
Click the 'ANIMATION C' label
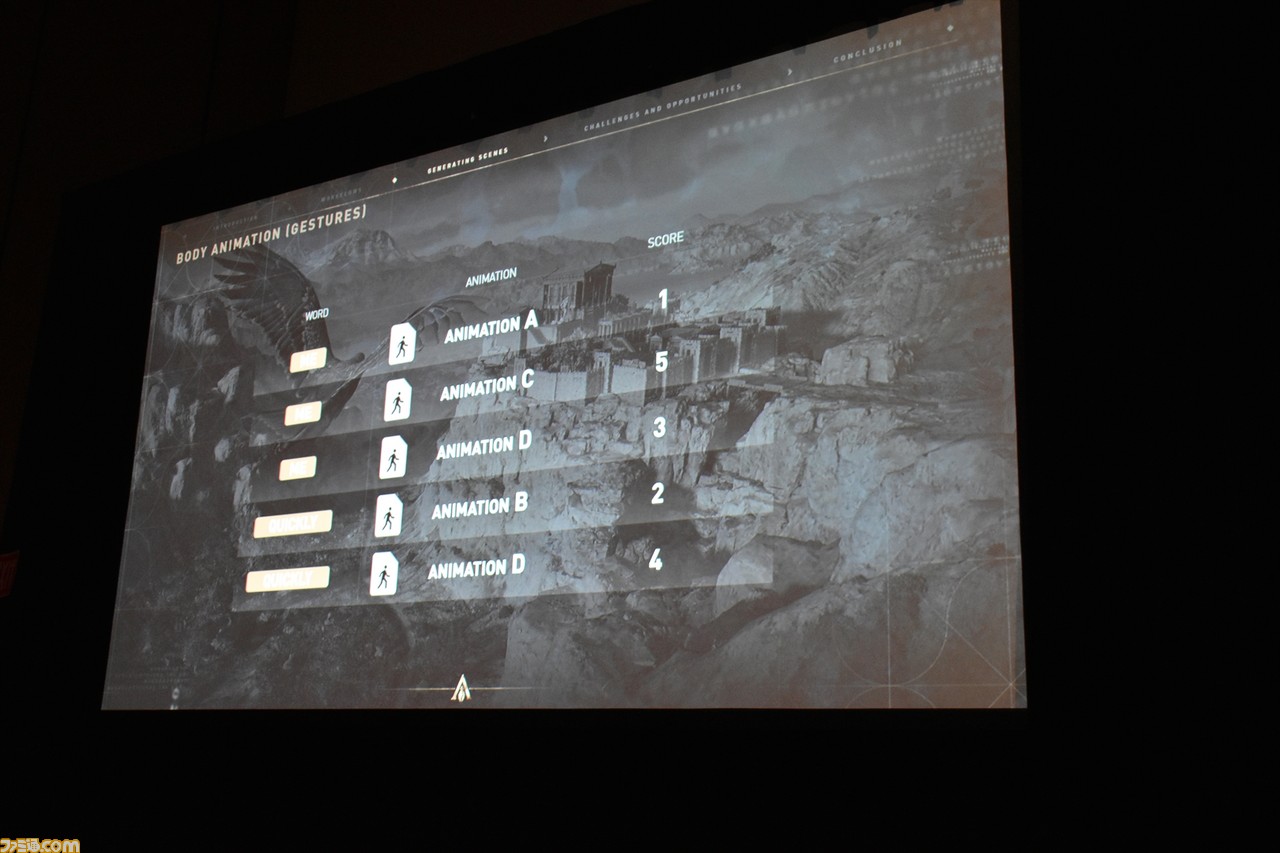[487, 385]
